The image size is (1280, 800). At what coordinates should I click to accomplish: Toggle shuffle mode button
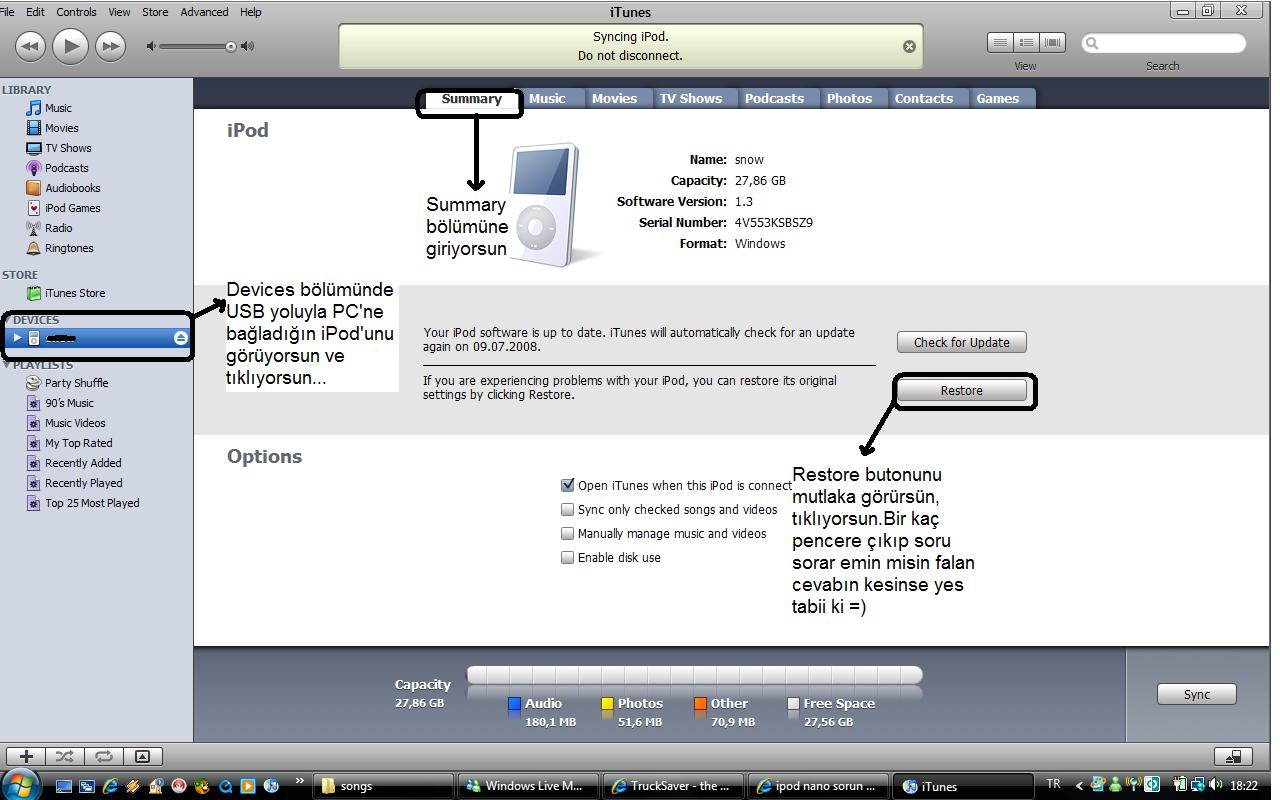pos(65,756)
